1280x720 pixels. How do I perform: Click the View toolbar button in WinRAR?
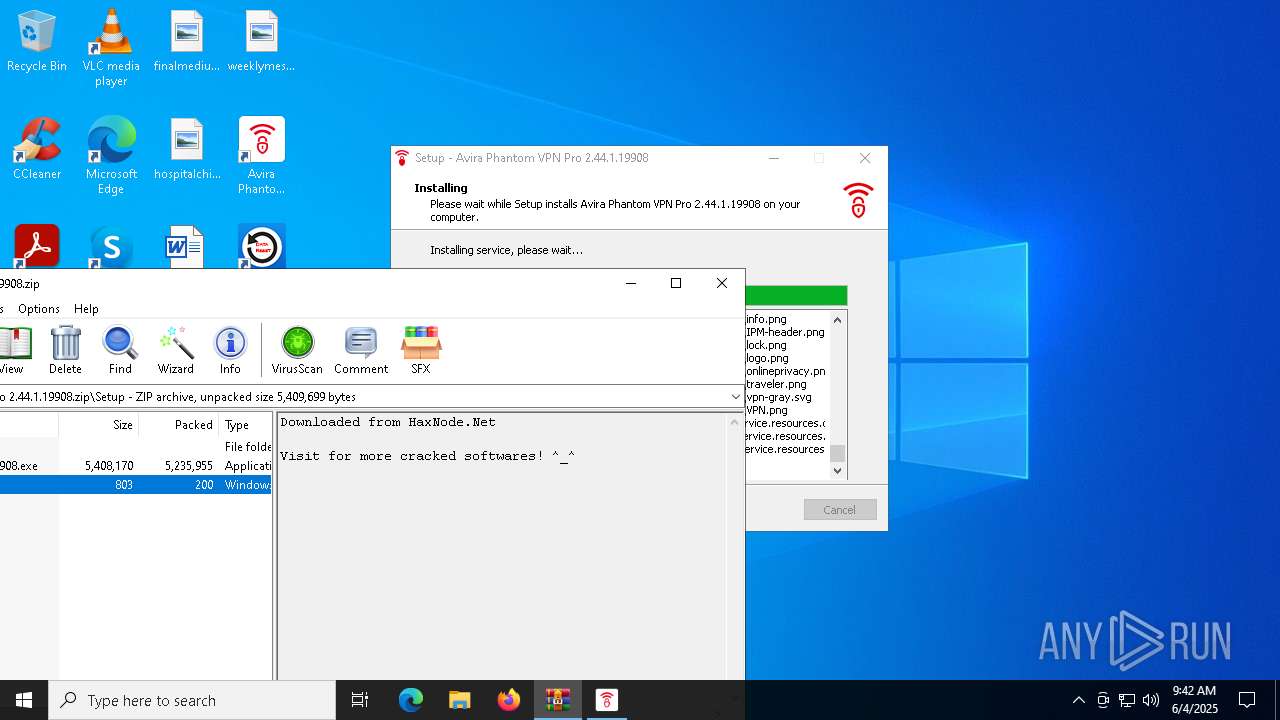(13, 350)
